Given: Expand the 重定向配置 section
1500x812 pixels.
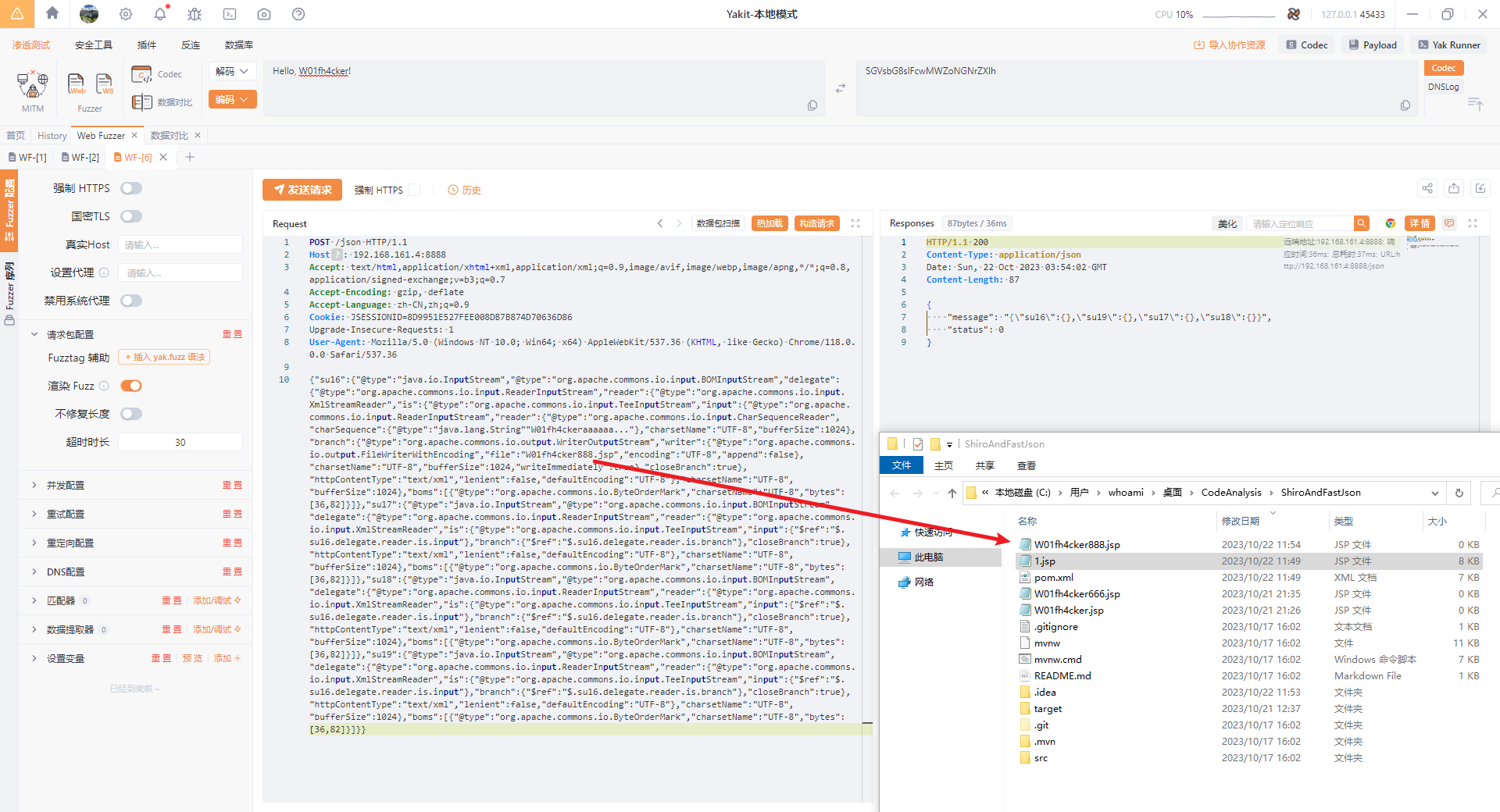Looking at the screenshot, I should (34, 543).
